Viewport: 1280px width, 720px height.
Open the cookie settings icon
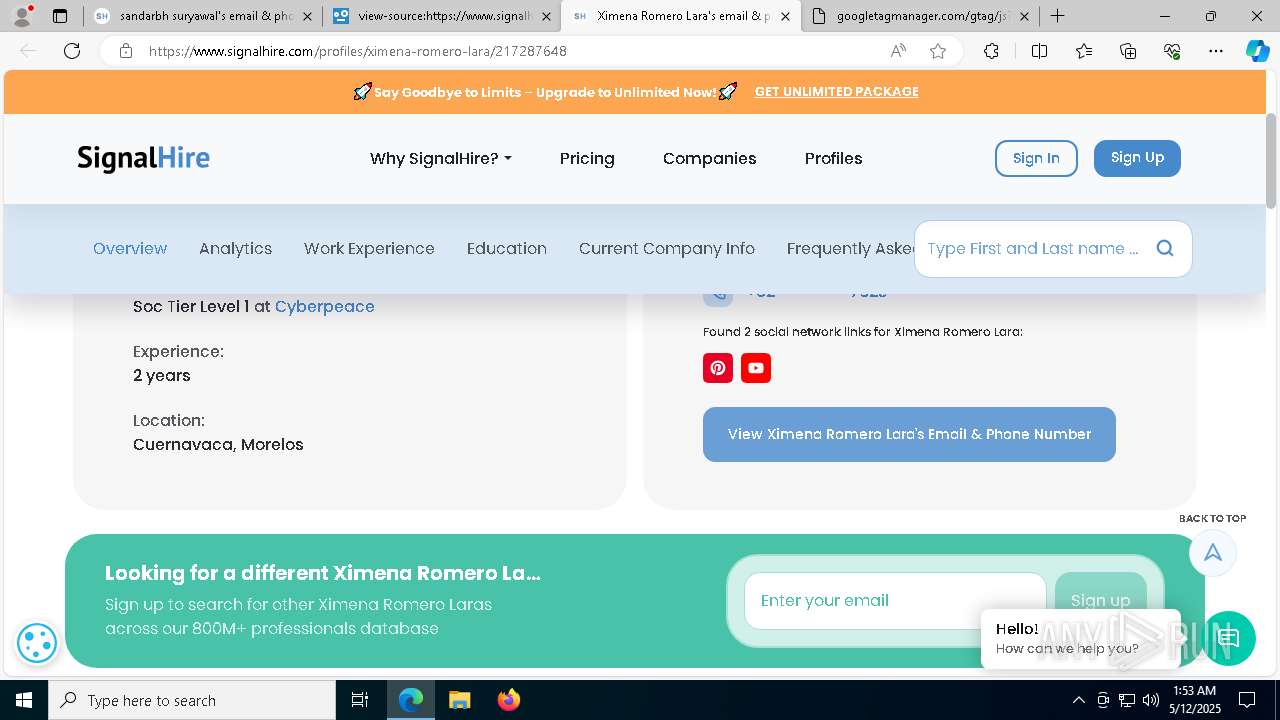point(37,643)
